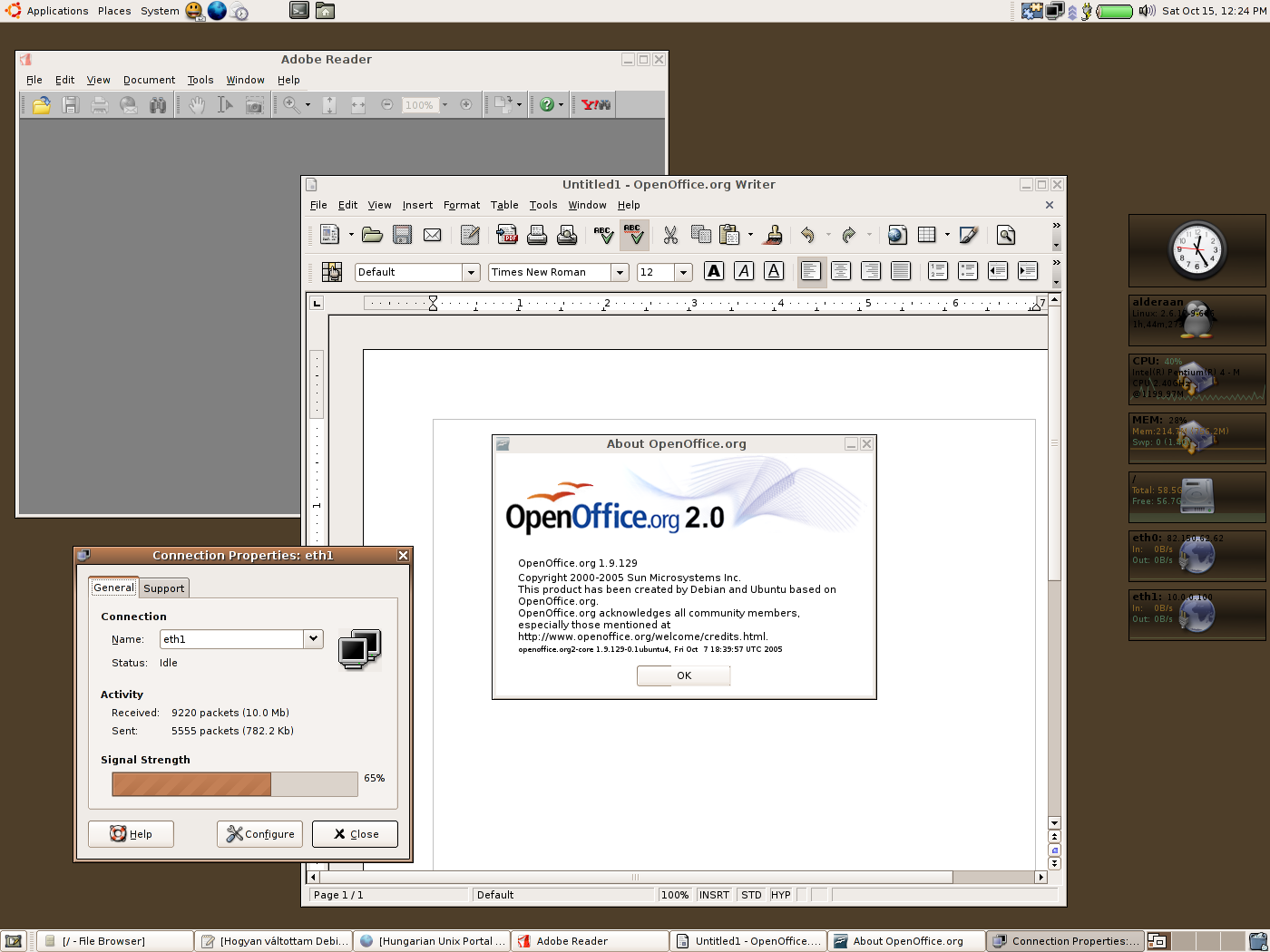Switch to Support tab in Connection Properties
This screenshot has height=952, width=1270.
point(163,588)
